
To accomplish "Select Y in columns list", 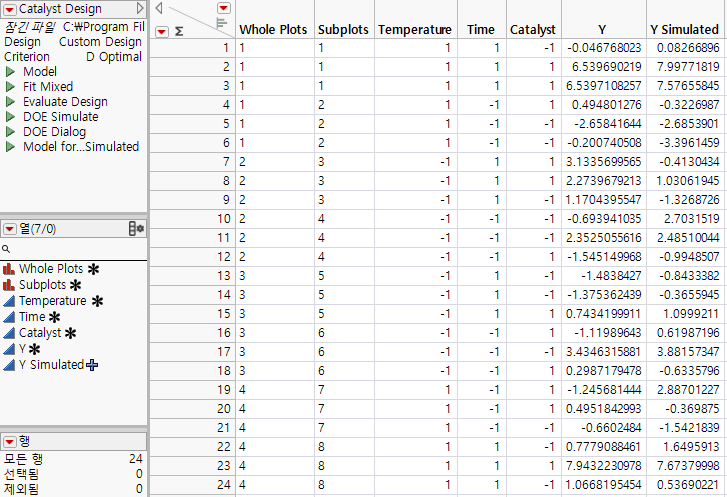I will point(22,349).
